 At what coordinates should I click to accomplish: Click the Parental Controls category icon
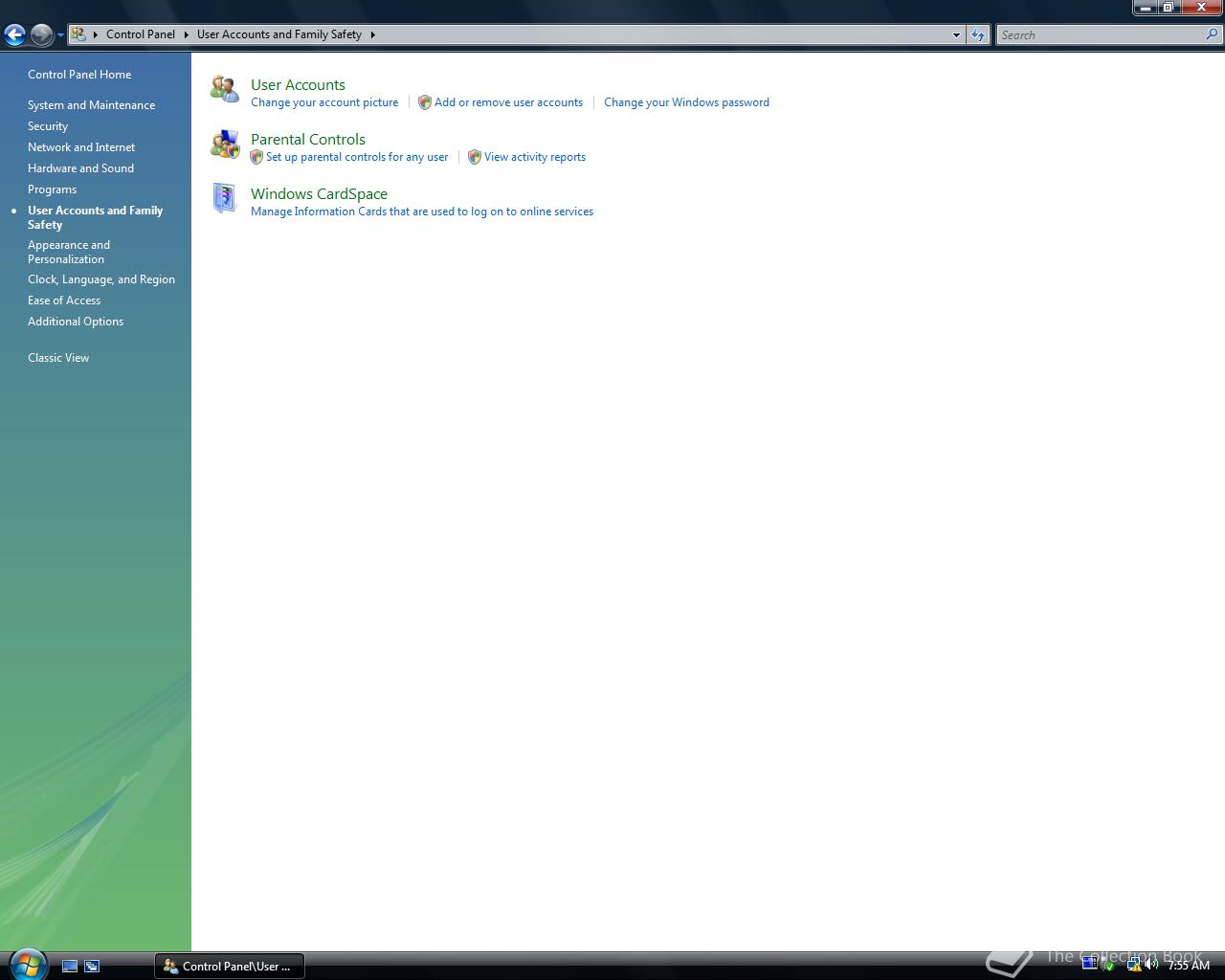(225, 144)
